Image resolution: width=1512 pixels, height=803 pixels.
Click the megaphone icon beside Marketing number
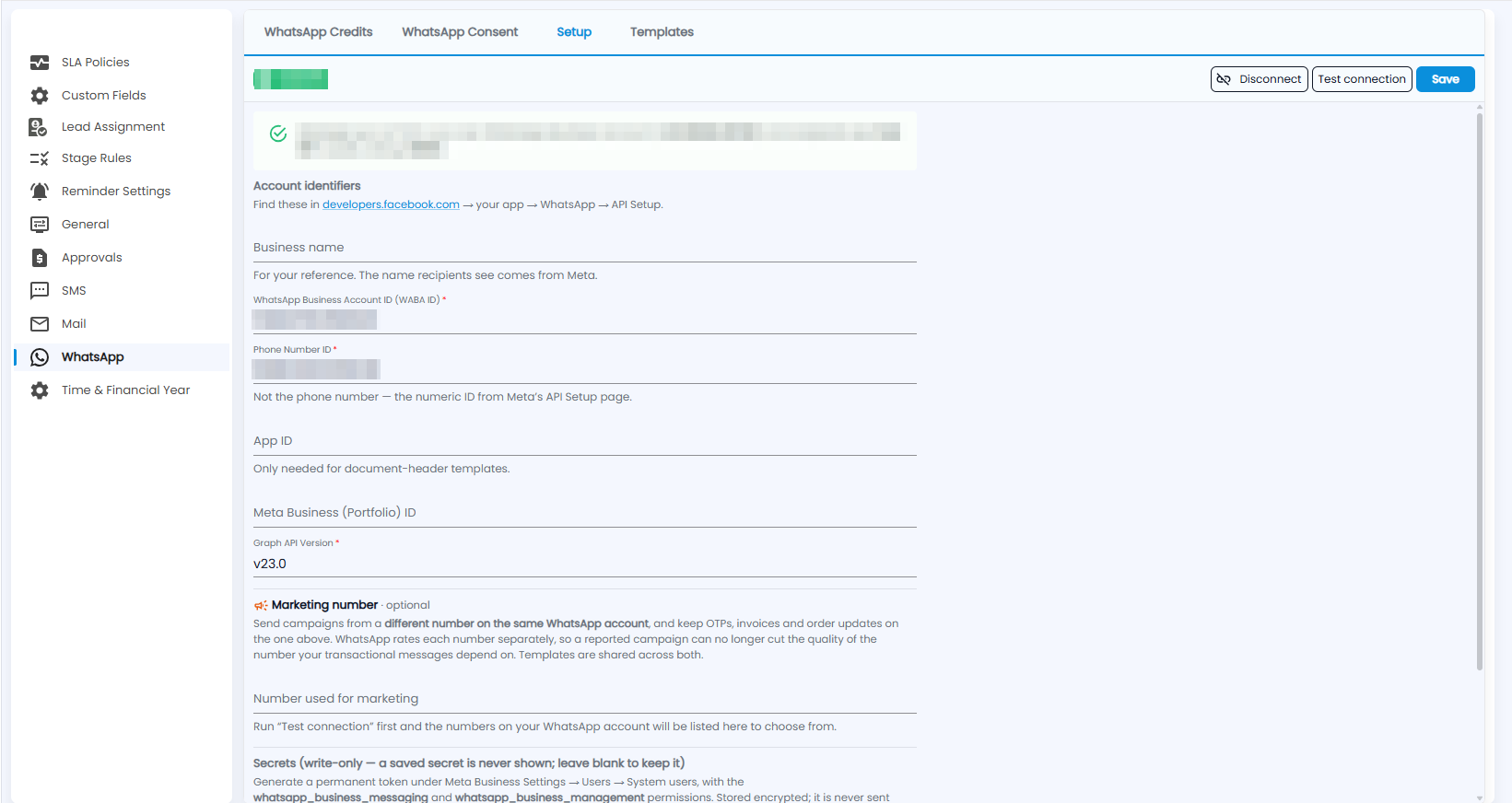click(x=261, y=605)
